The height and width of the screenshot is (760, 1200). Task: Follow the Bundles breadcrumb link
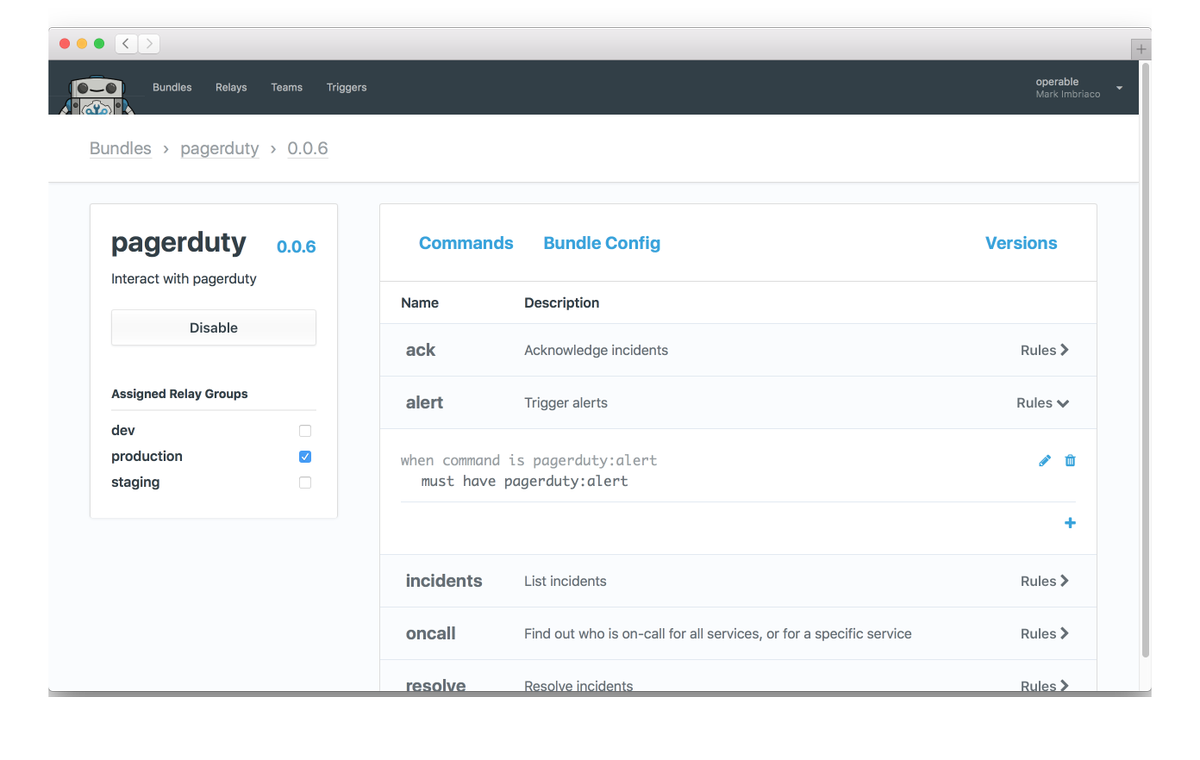point(120,148)
